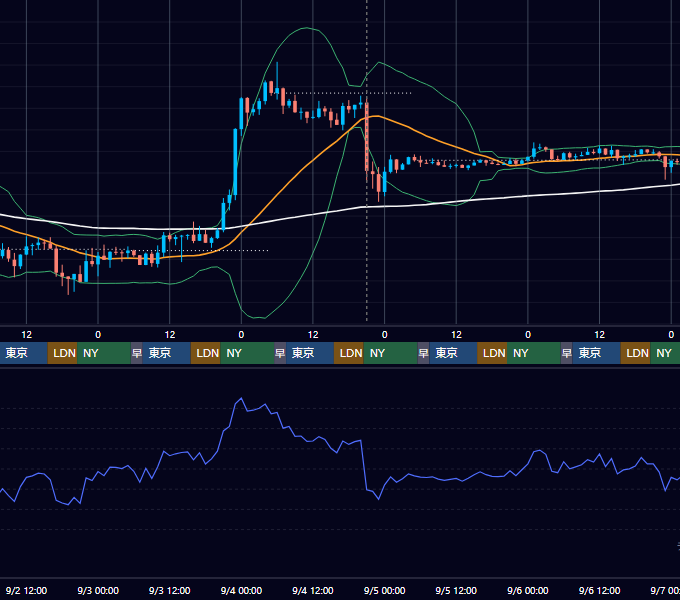This screenshot has height=600, width=680.
Task: Click the 9/3 00:00 date label
Action: point(98,590)
